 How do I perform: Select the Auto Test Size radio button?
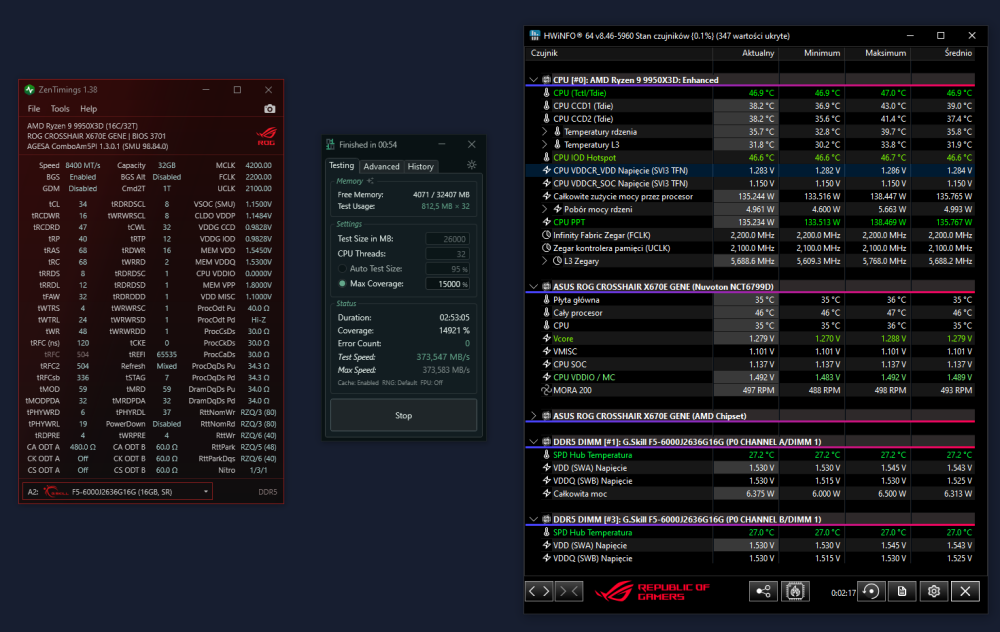click(342, 268)
